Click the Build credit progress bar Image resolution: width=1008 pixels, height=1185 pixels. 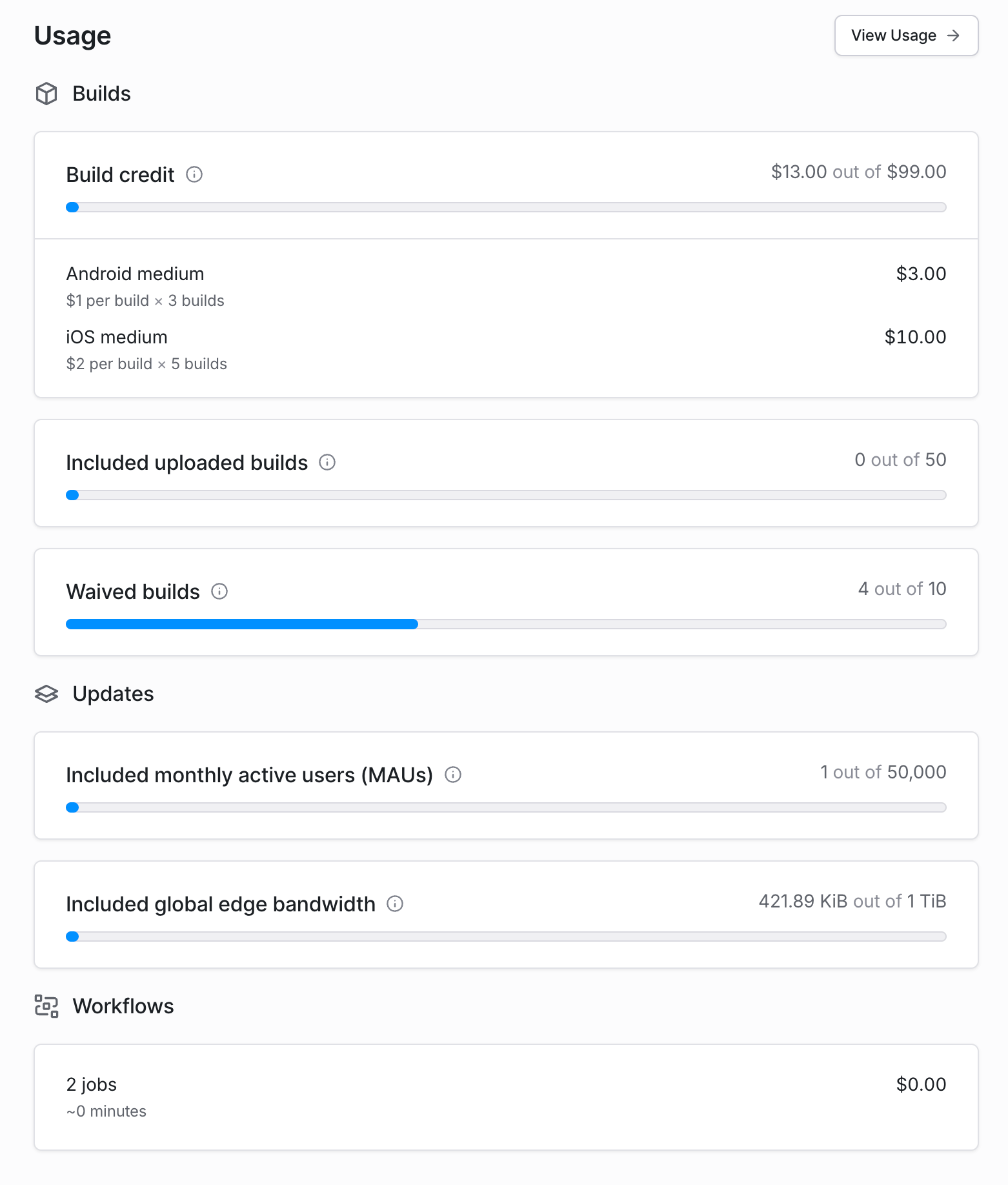[506, 207]
